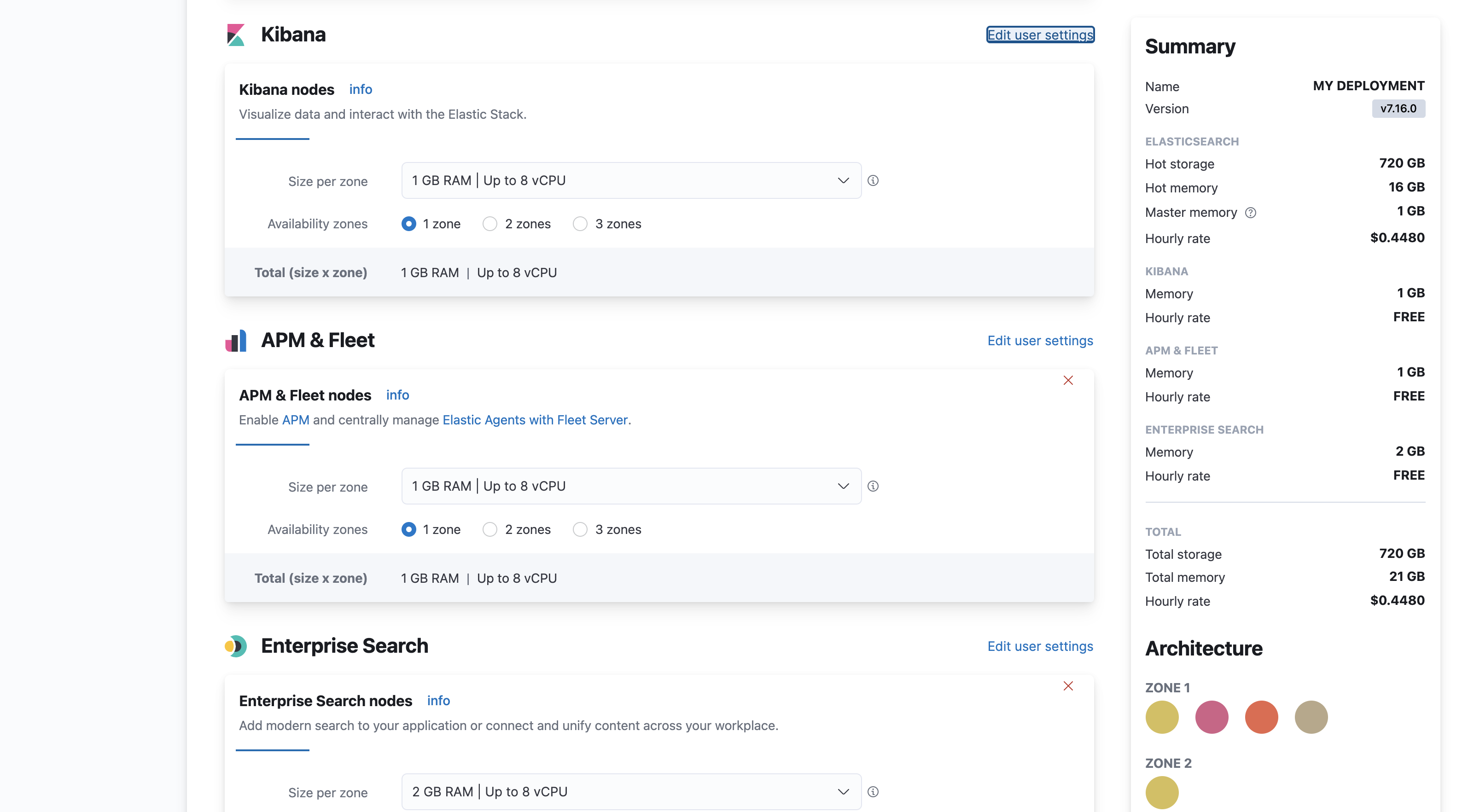Select 2 zones for APM & Fleet
Viewport: 1474px width, 812px height.
(x=490, y=529)
